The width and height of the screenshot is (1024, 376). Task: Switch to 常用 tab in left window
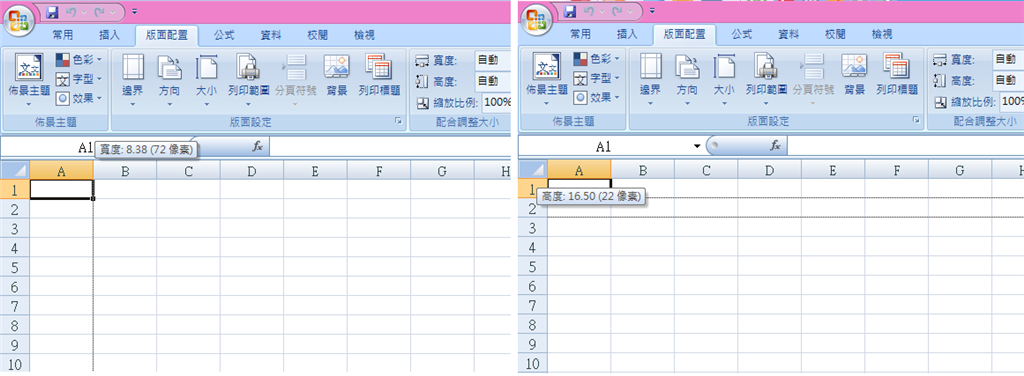(x=63, y=35)
